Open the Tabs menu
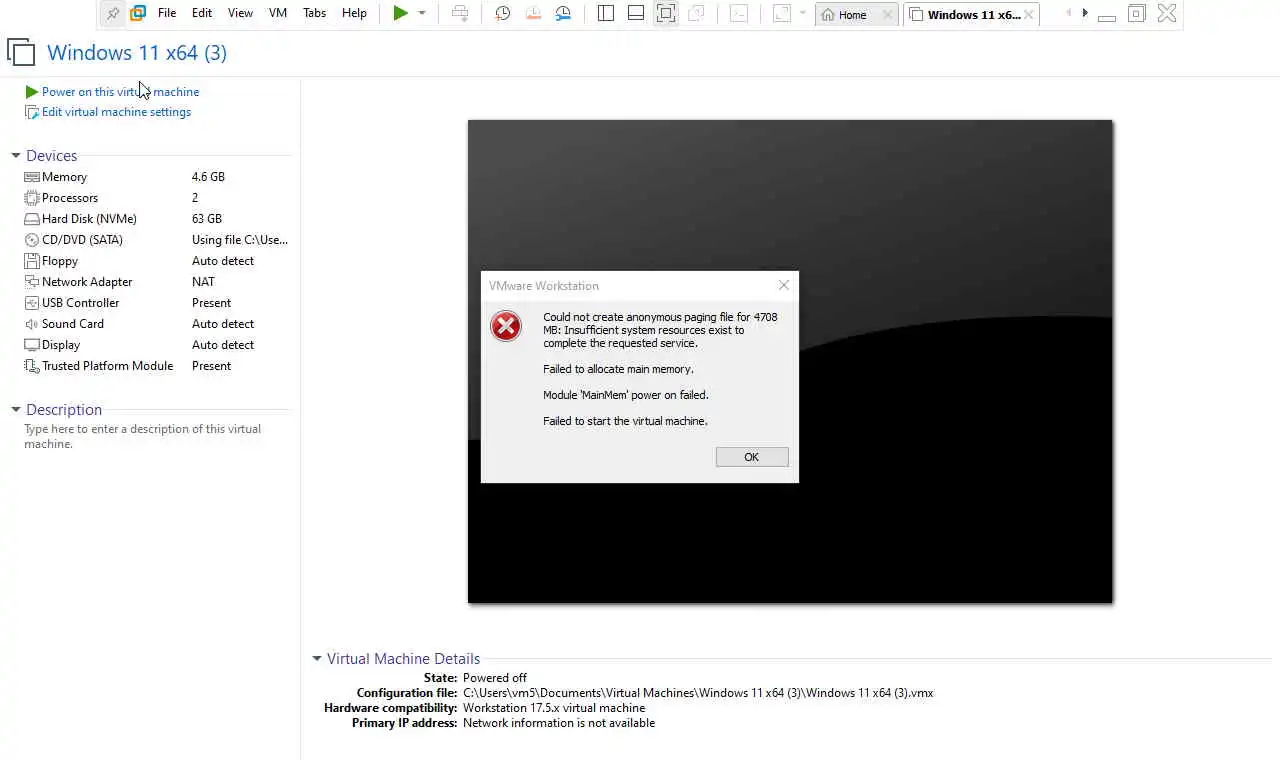The height and width of the screenshot is (760, 1280). tap(314, 13)
